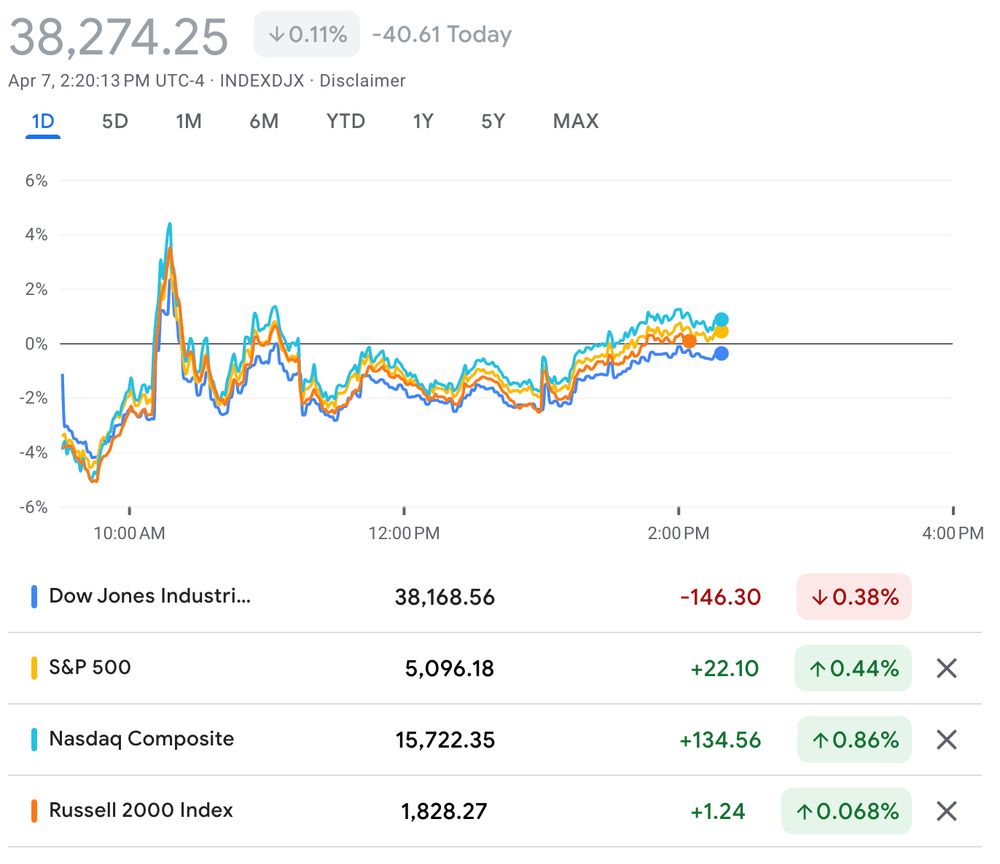
Task: Open the Nasdaq Composite index name
Action: [142, 738]
